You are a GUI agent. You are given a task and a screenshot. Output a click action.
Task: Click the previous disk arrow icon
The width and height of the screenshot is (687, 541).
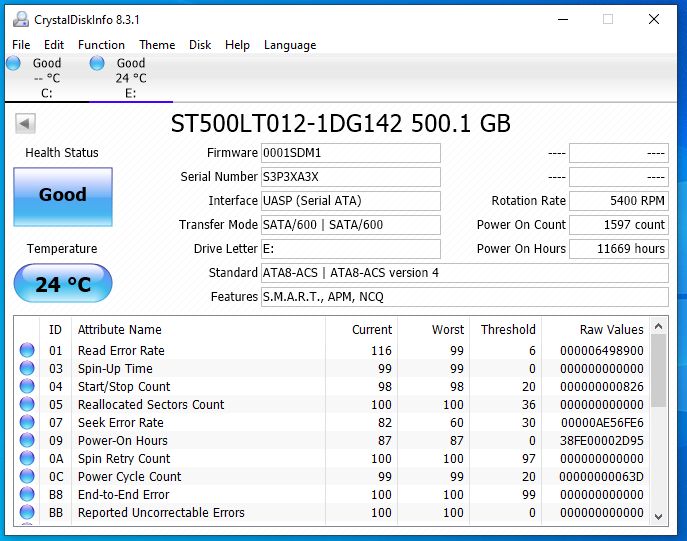coord(26,123)
